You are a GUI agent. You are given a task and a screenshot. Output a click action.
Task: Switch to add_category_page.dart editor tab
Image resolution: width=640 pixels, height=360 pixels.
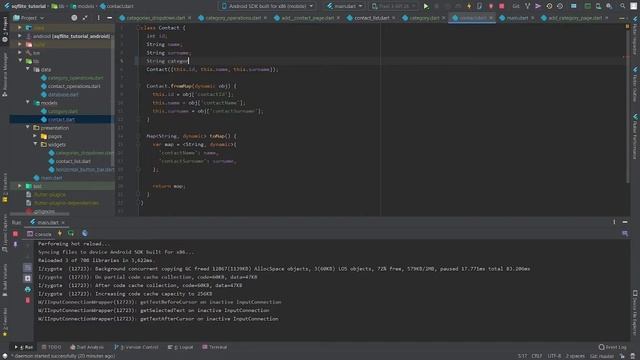(x=574, y=18)
